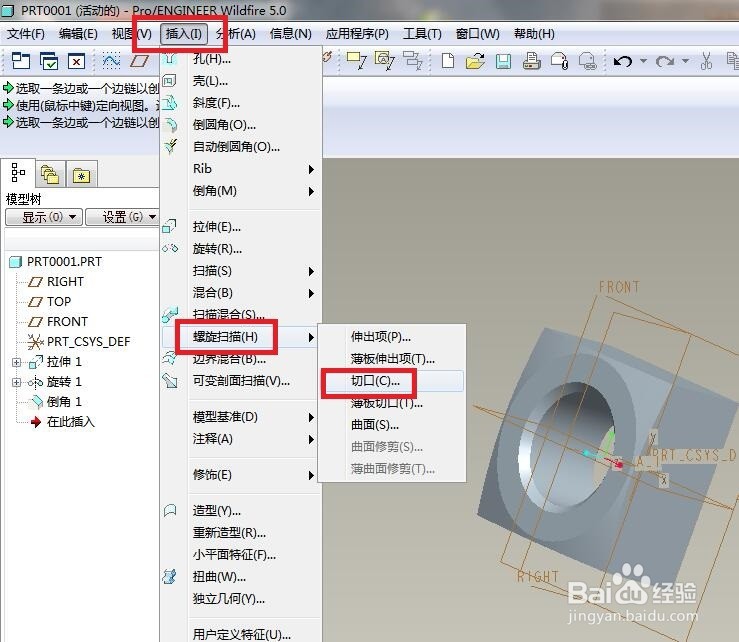Viewport: 739px width, 642px height.
Task: Open the 应用程序(P) menu
Action: pos(357,34)
